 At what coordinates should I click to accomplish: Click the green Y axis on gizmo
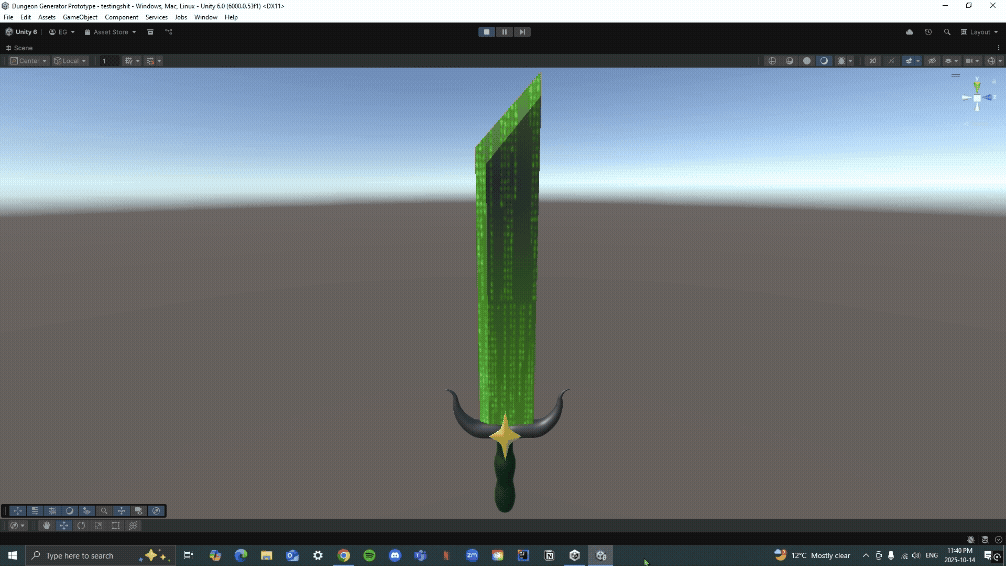[977, 85]
